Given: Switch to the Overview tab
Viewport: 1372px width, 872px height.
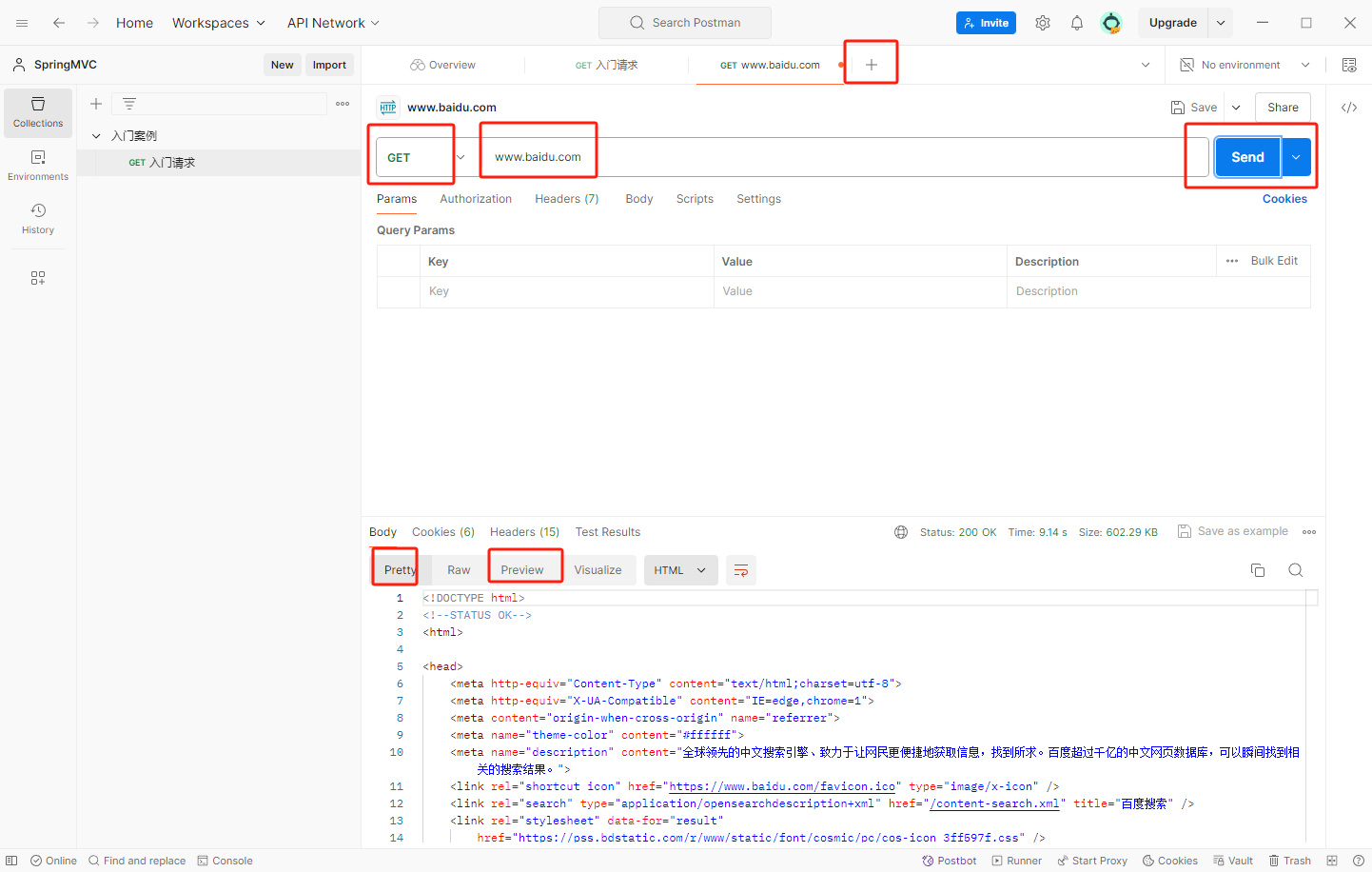Looking at the screenshot, I should tap(443, 65).
